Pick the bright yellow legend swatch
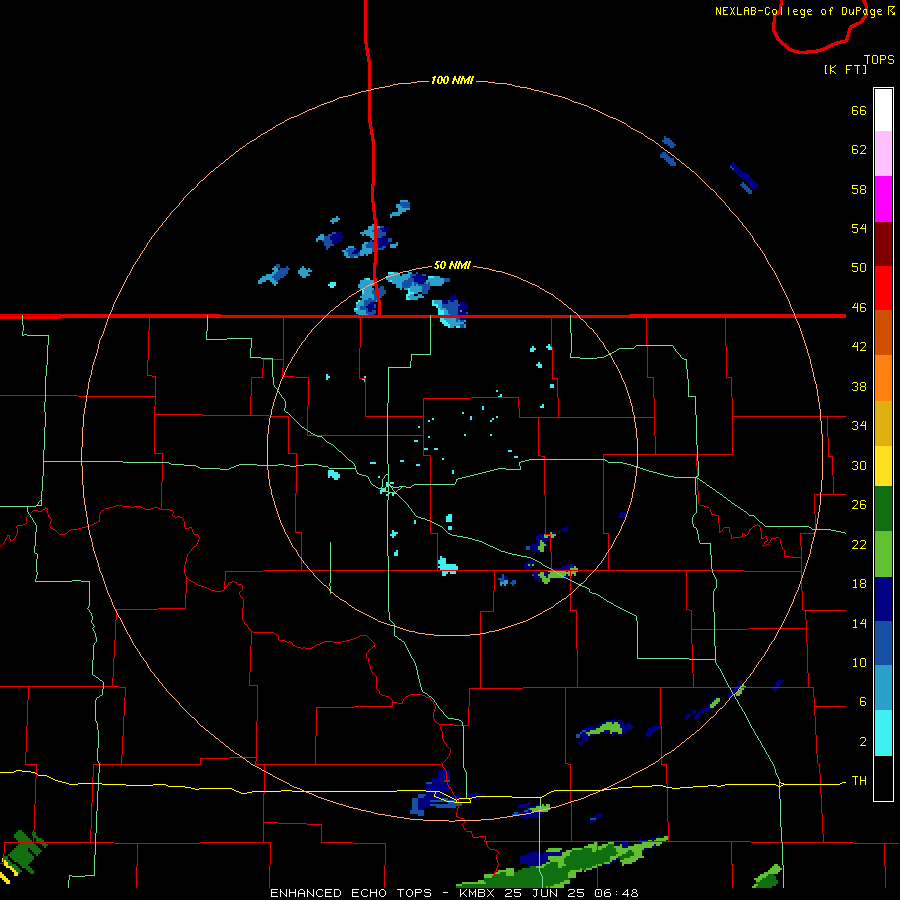The image size is (900, 900). 883,465
